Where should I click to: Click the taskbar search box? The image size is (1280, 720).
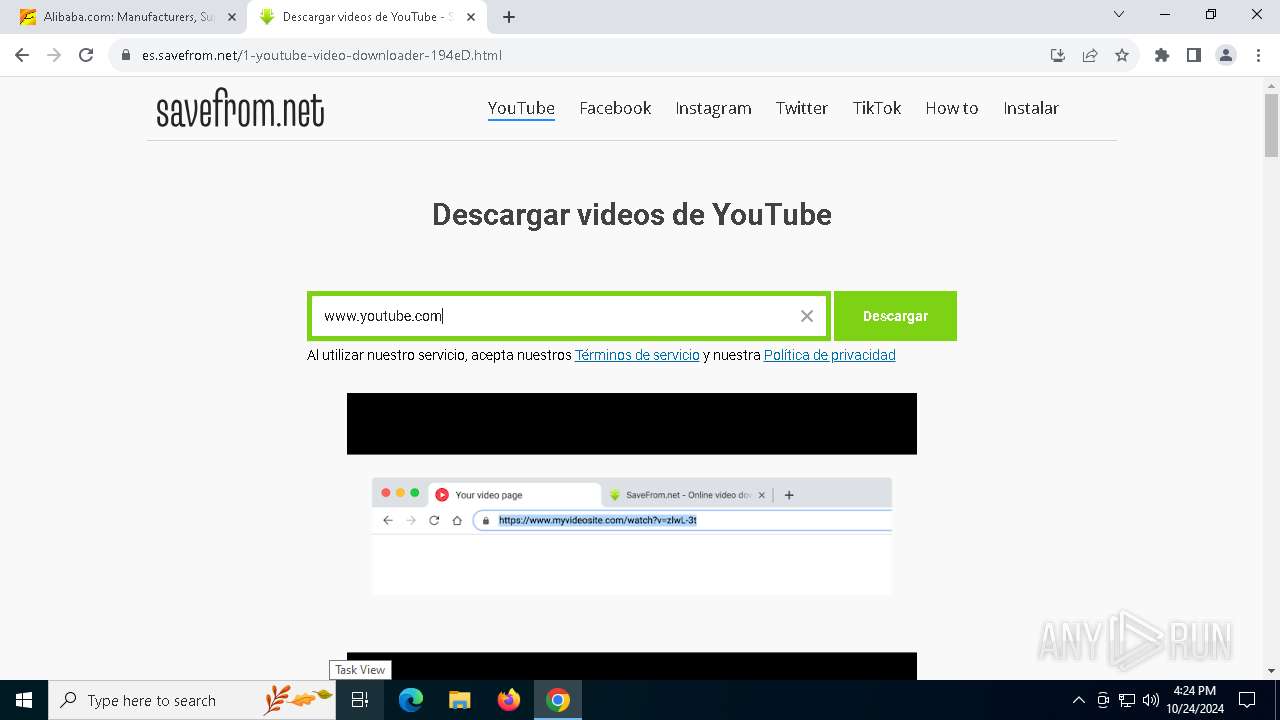tap(192, 700)
